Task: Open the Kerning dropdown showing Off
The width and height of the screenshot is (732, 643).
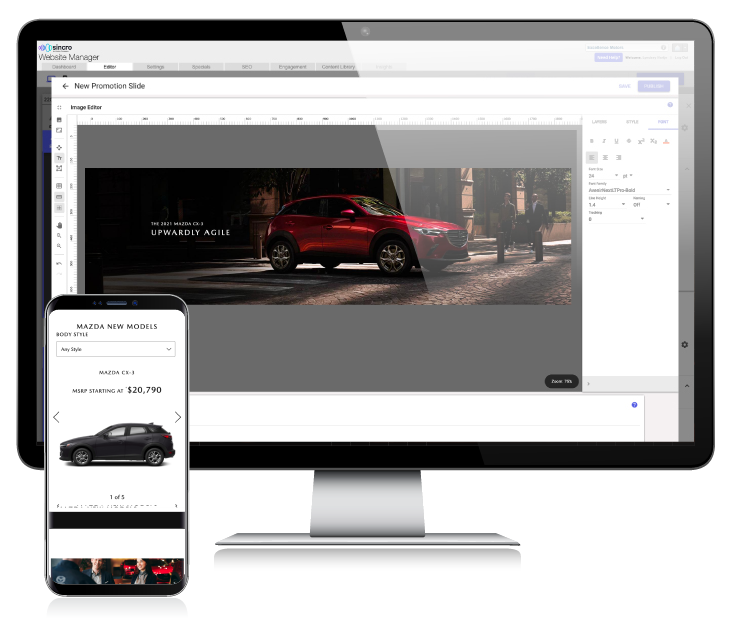Action: coord(651,205)
